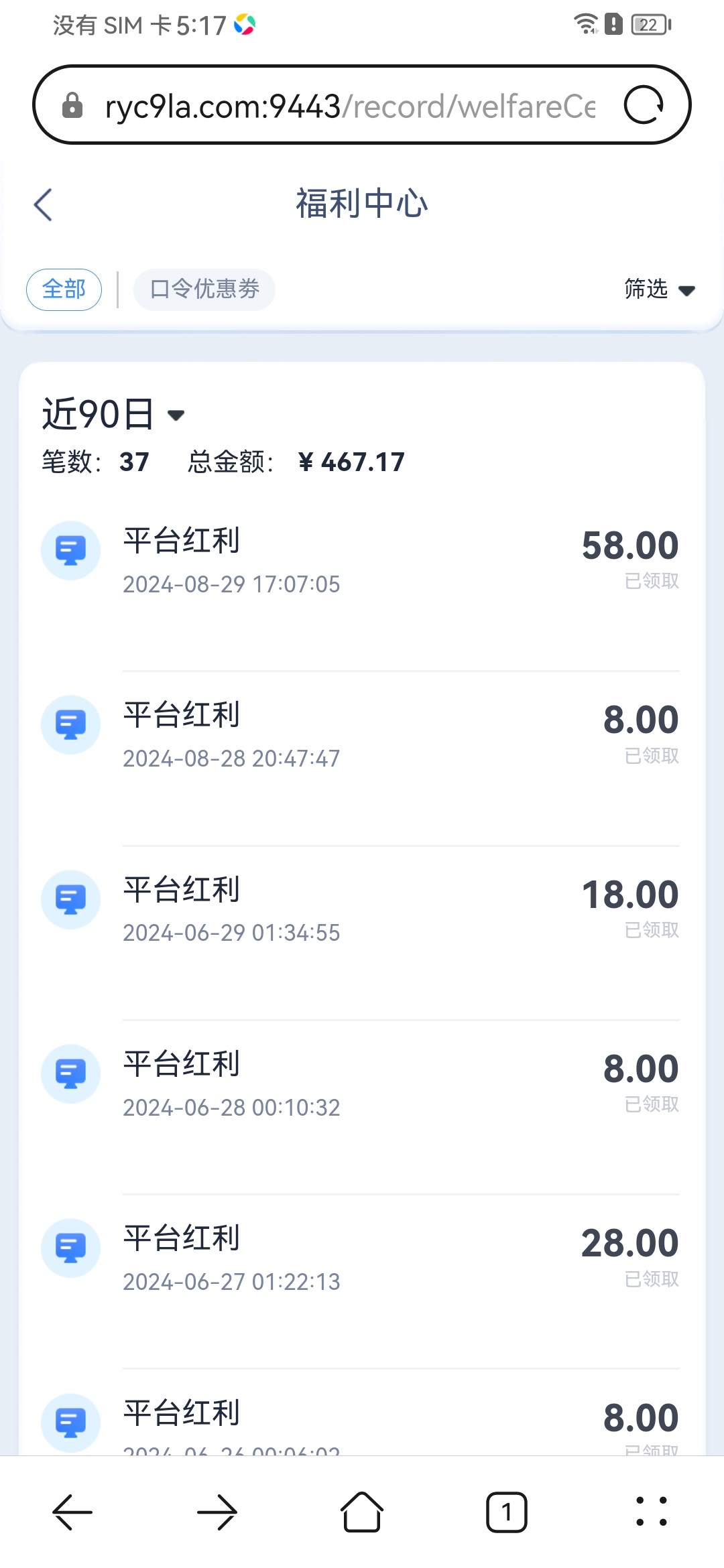Expand the 筛选 filter dropdown
This screenshot has width=724, height=1568.
point(659,289)
